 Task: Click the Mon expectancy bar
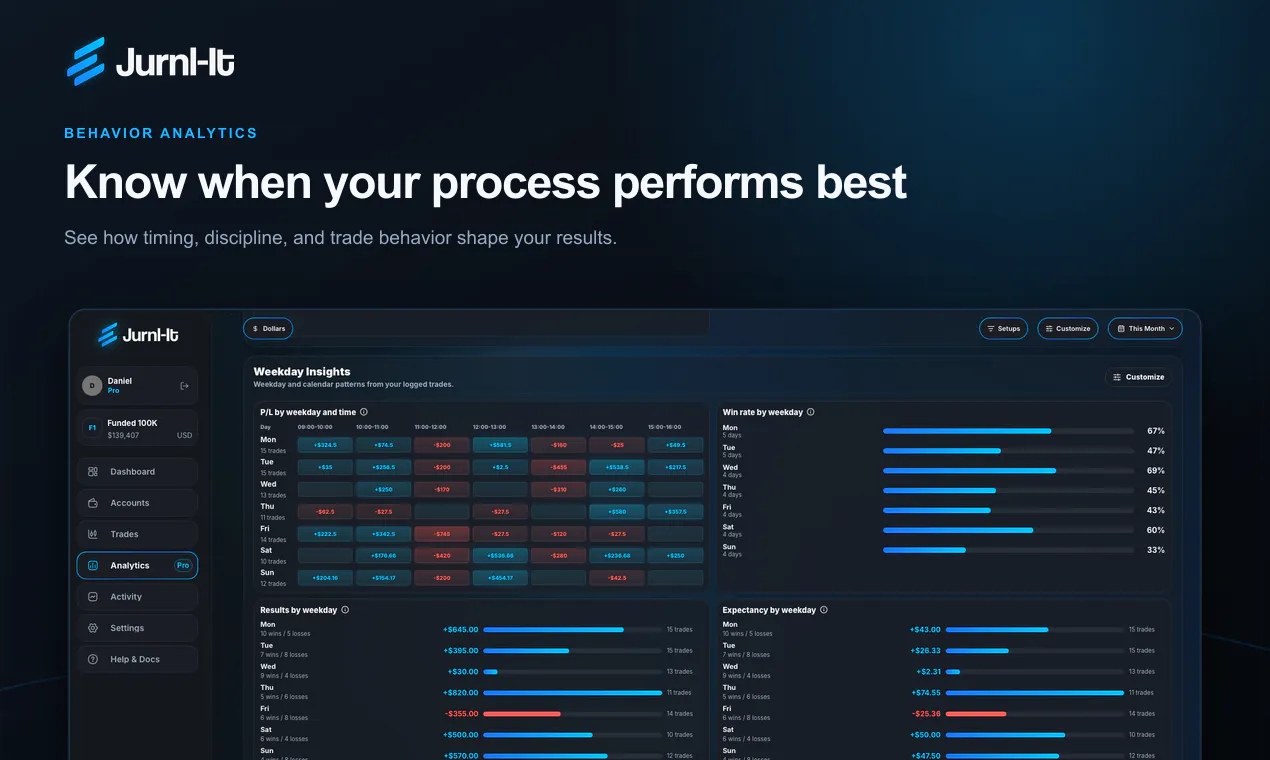tap(997, 630)
